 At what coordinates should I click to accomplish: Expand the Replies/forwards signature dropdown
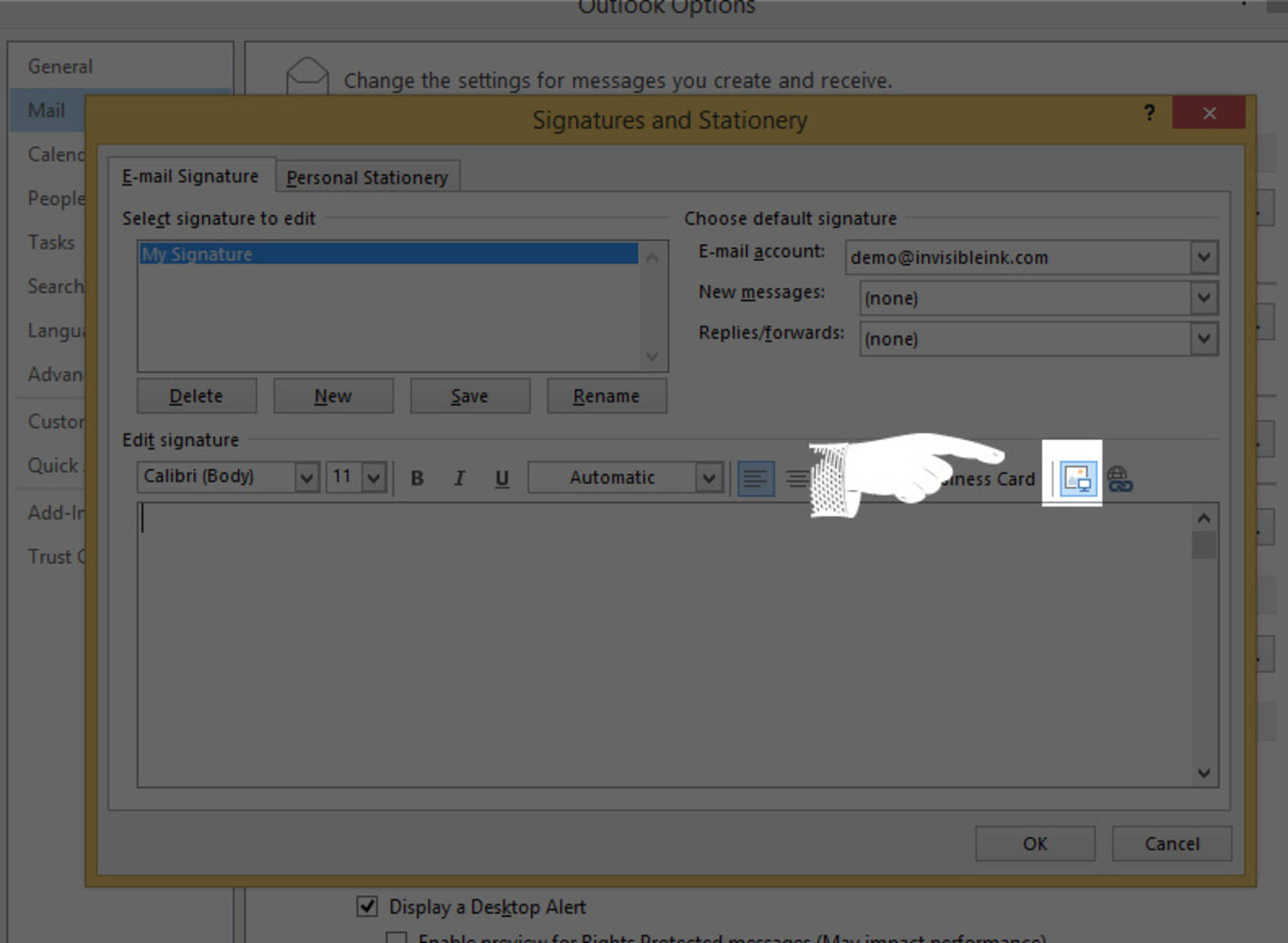[1204, 339]
